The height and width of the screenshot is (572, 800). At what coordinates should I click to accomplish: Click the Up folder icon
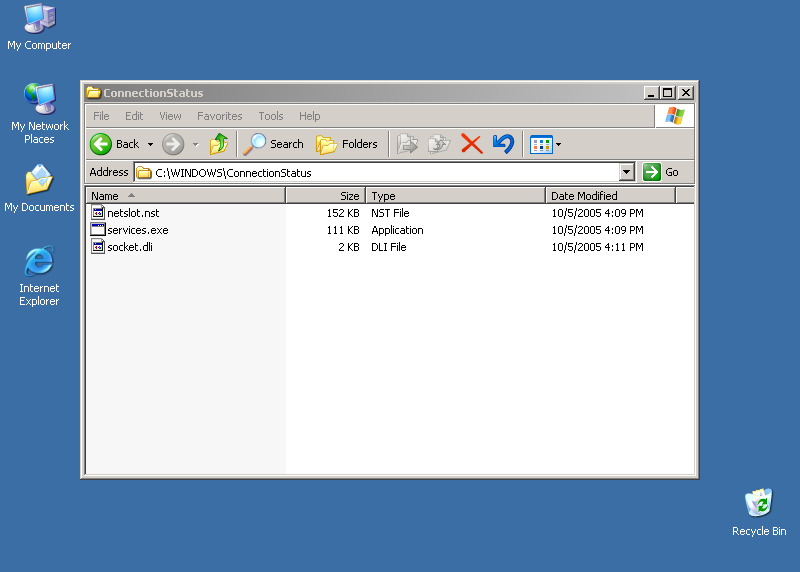219,144
